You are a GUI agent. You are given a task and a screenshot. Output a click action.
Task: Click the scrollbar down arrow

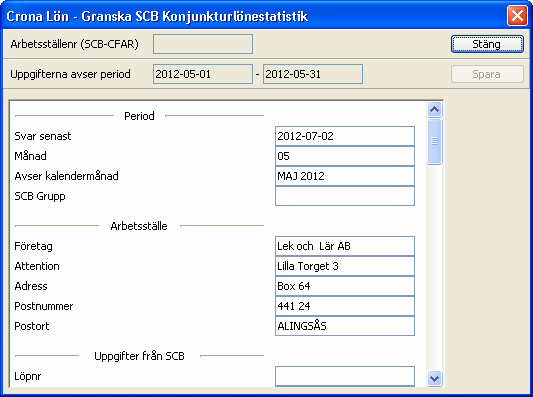coord(434,378)
